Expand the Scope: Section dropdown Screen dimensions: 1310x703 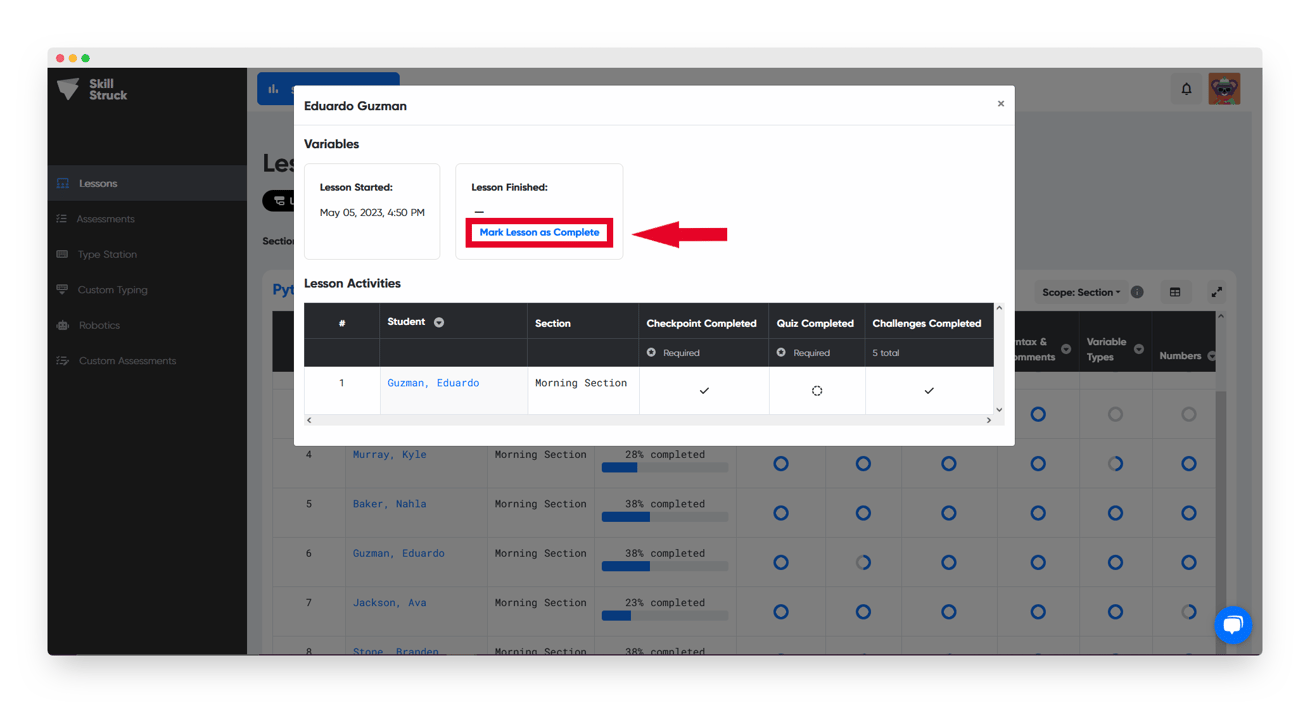coord(1081,292)
